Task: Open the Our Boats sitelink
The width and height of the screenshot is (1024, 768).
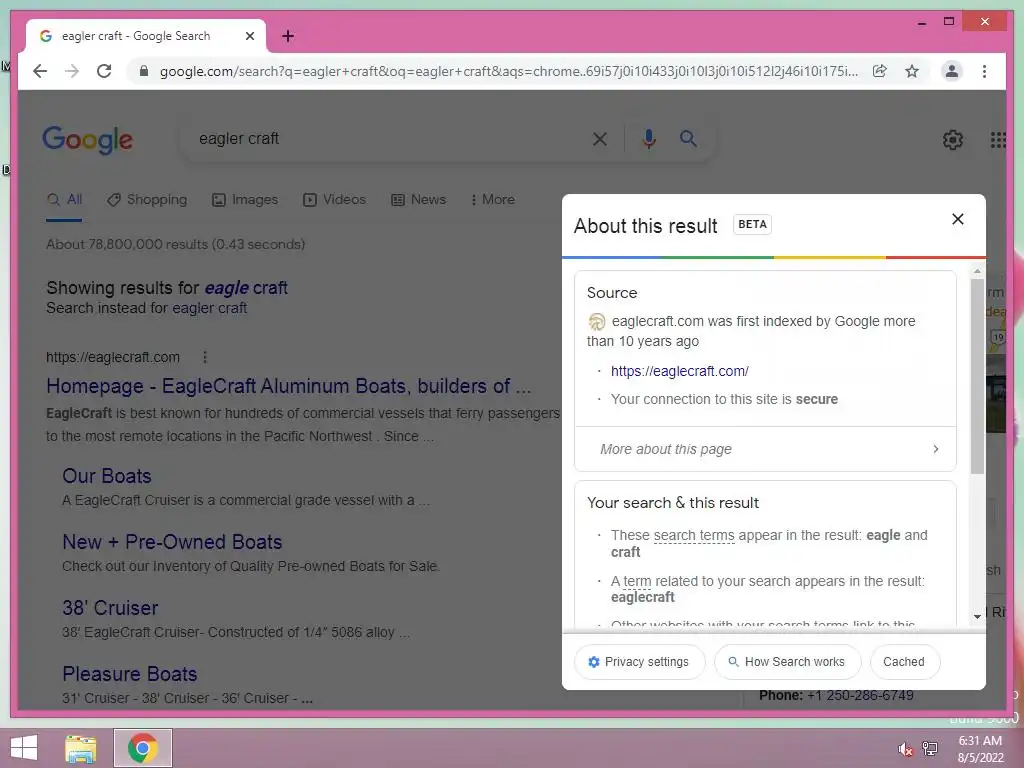Action: pyautogui.click(x=106, y=476)
